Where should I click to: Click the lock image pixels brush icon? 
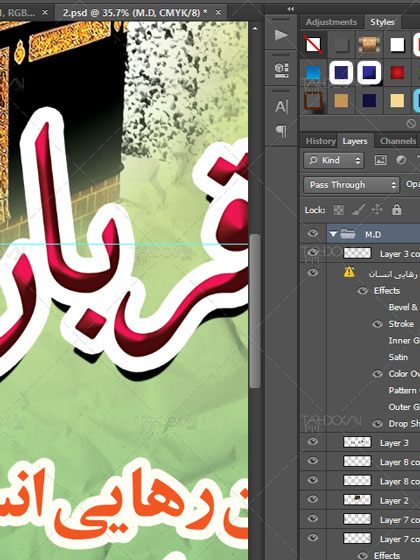tap(358, 210)
